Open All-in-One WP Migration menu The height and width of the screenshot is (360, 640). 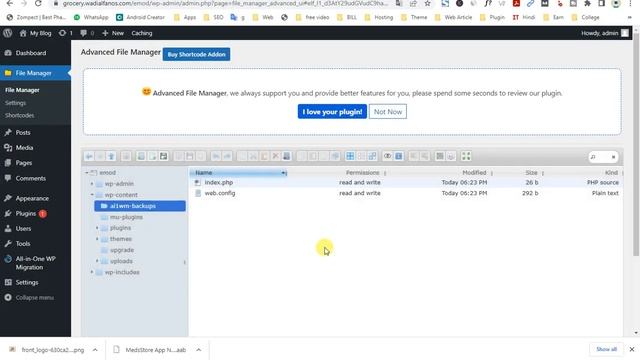click(x=35, y=263)
